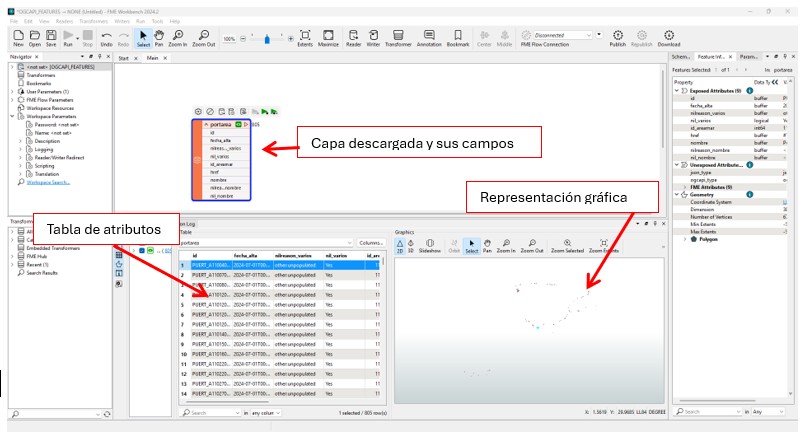Select the Pan tool in the main toolbar
This screenshot has height=439, width=804.
pos(160,39)
